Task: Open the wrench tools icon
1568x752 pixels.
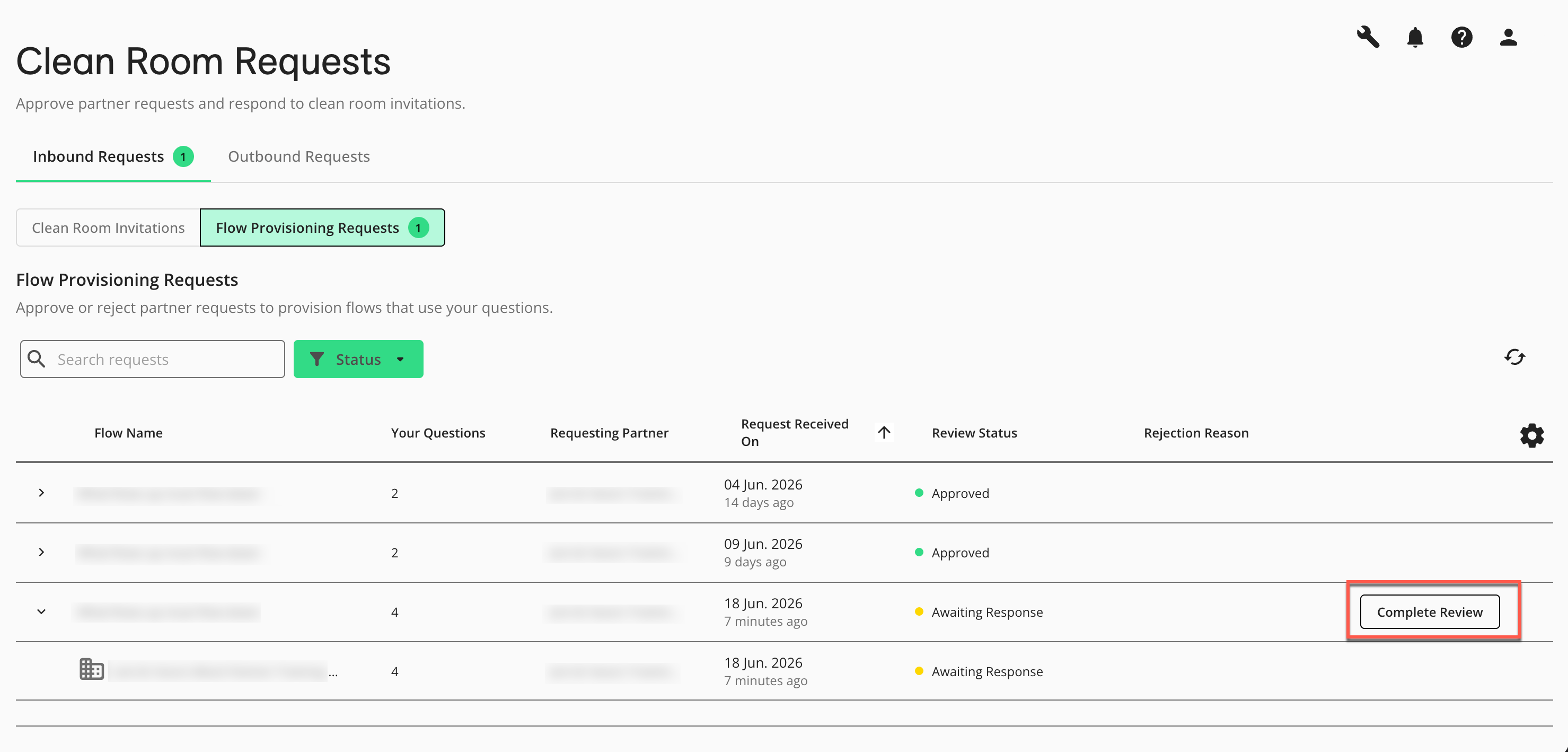Action: tap(1368, 37)
